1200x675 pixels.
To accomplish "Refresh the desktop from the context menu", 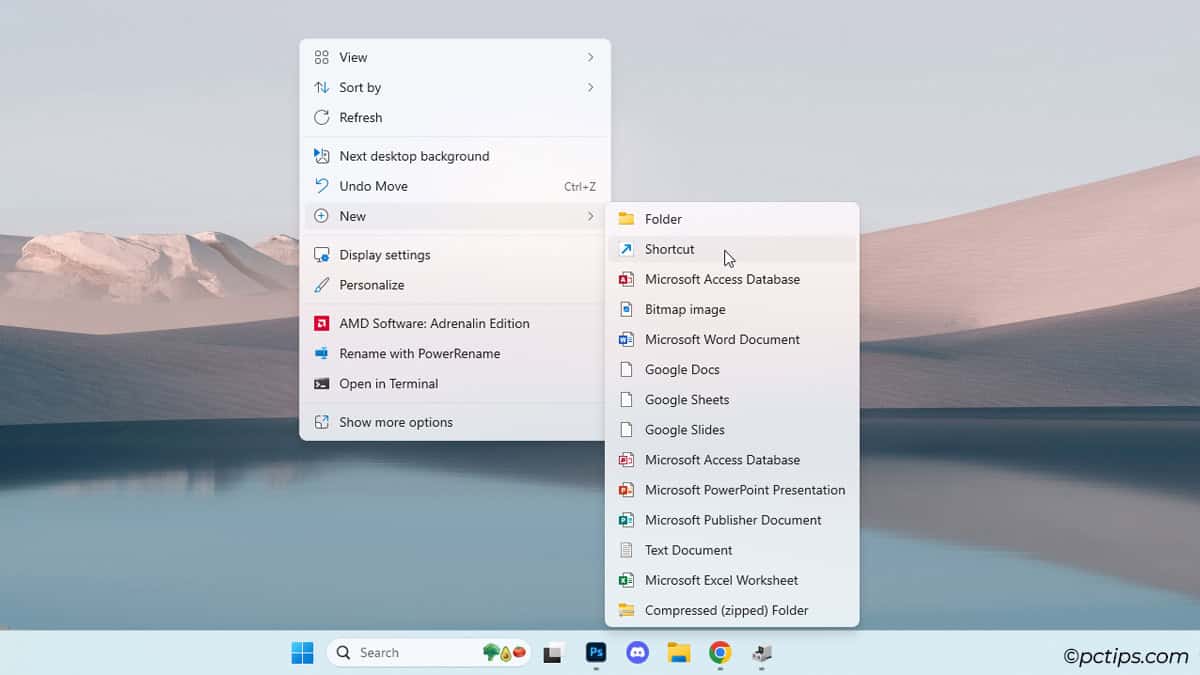I will pyautogui.click(x=455, y=118).
